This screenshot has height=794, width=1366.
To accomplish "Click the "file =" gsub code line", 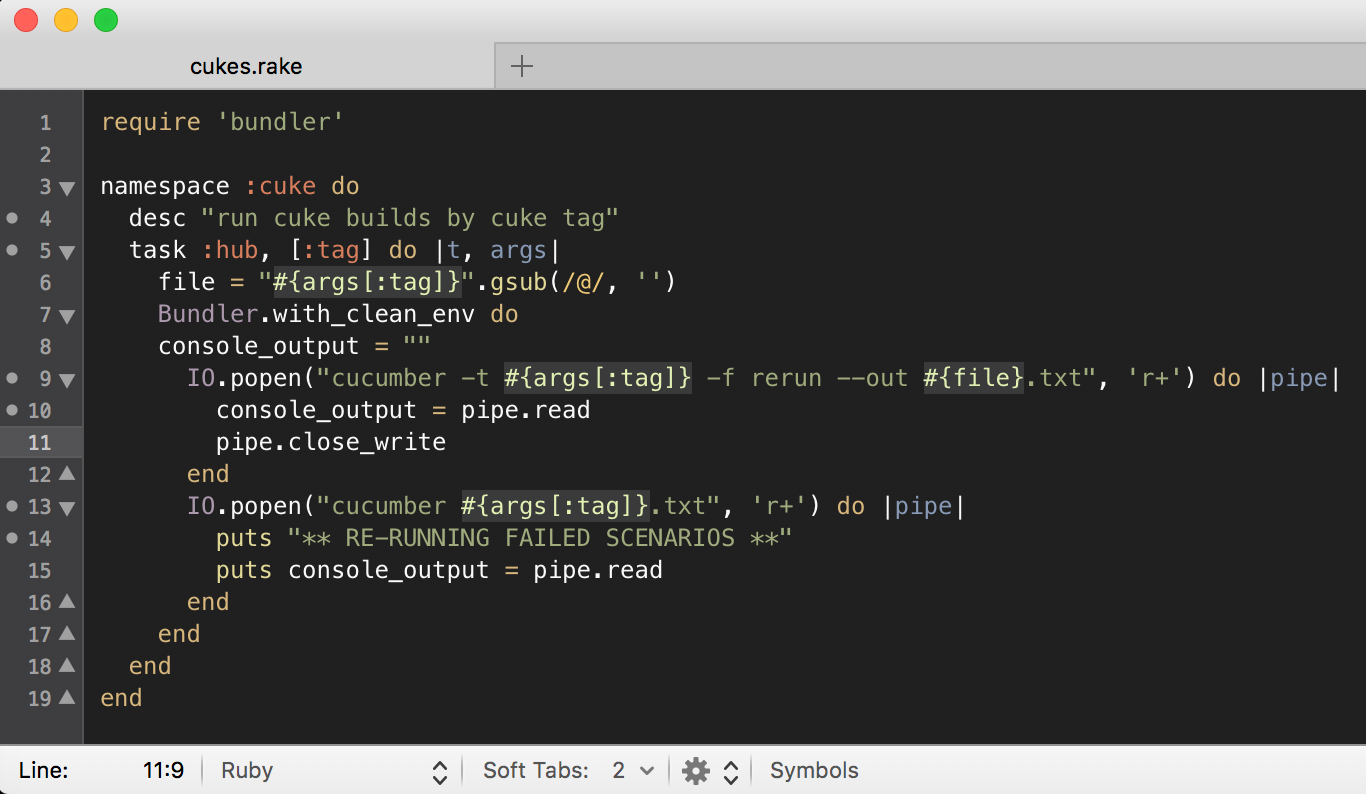I will click(418, 282).
